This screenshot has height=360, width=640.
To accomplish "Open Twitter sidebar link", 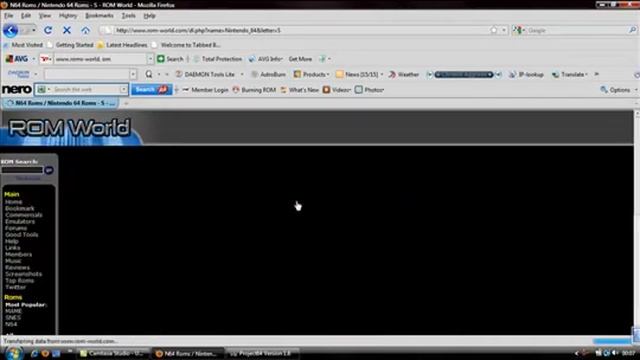I will [x=16, y=287].
